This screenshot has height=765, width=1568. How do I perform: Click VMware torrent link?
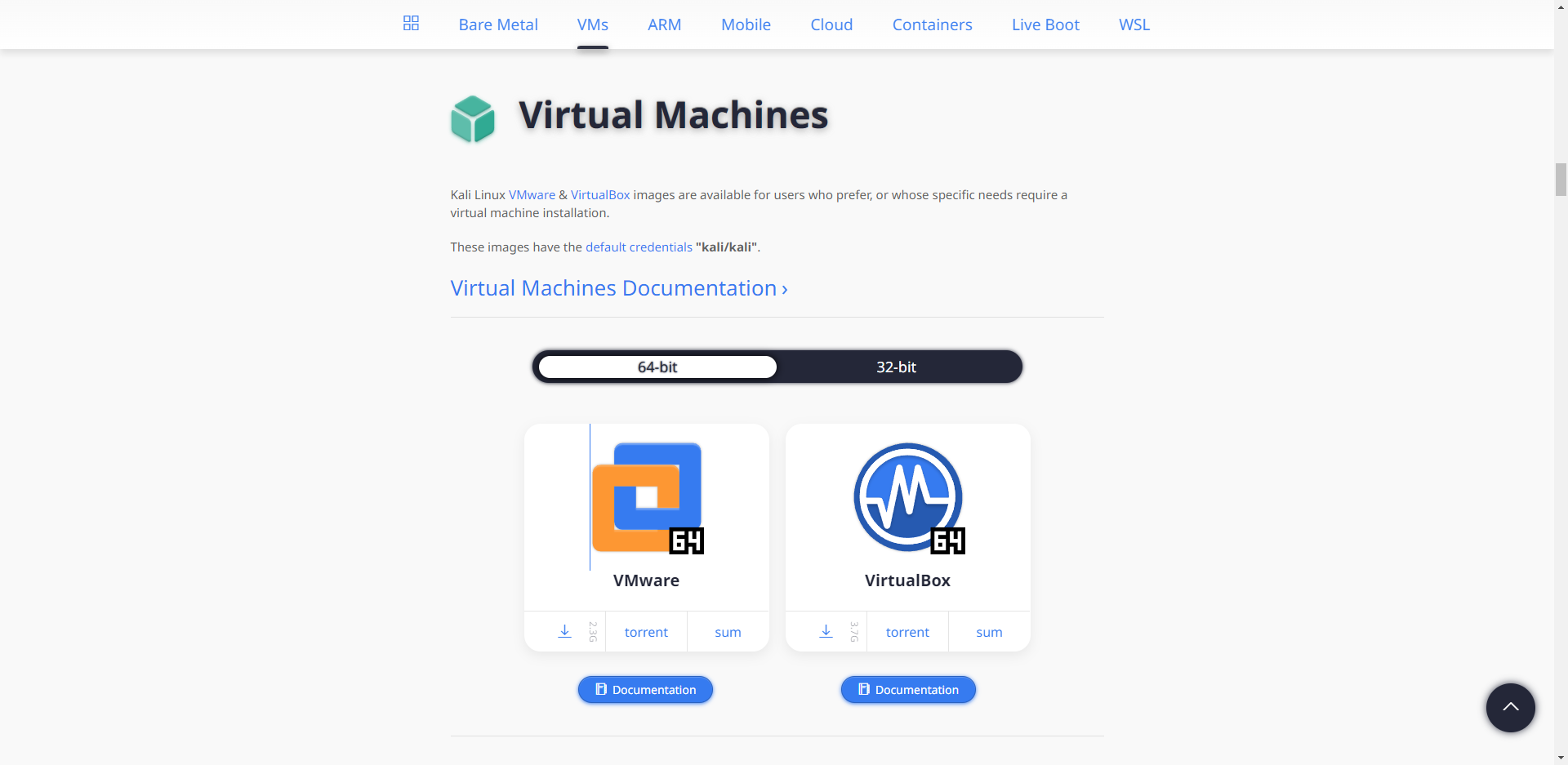(x=646, y=632)
